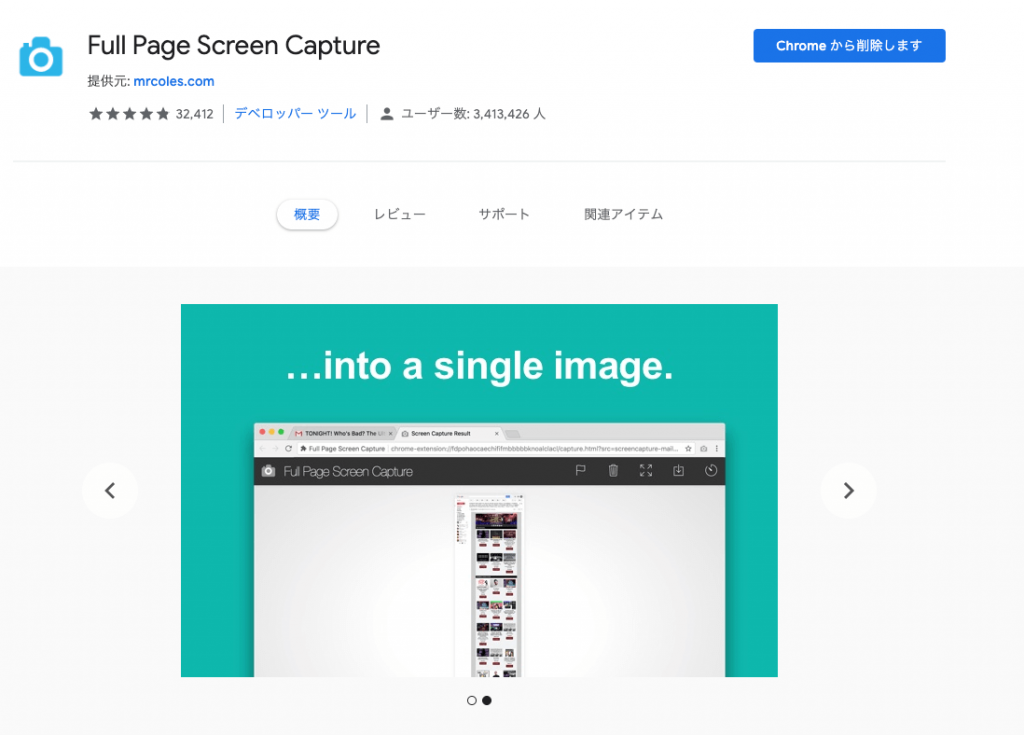Advance to next screenshot with right chevron
1024x735 pixels.
(x=848, y=491)
